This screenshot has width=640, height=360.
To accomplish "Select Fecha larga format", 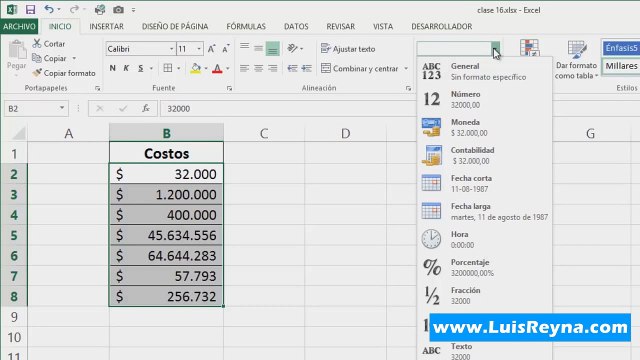I will click(x=484, y=211).
